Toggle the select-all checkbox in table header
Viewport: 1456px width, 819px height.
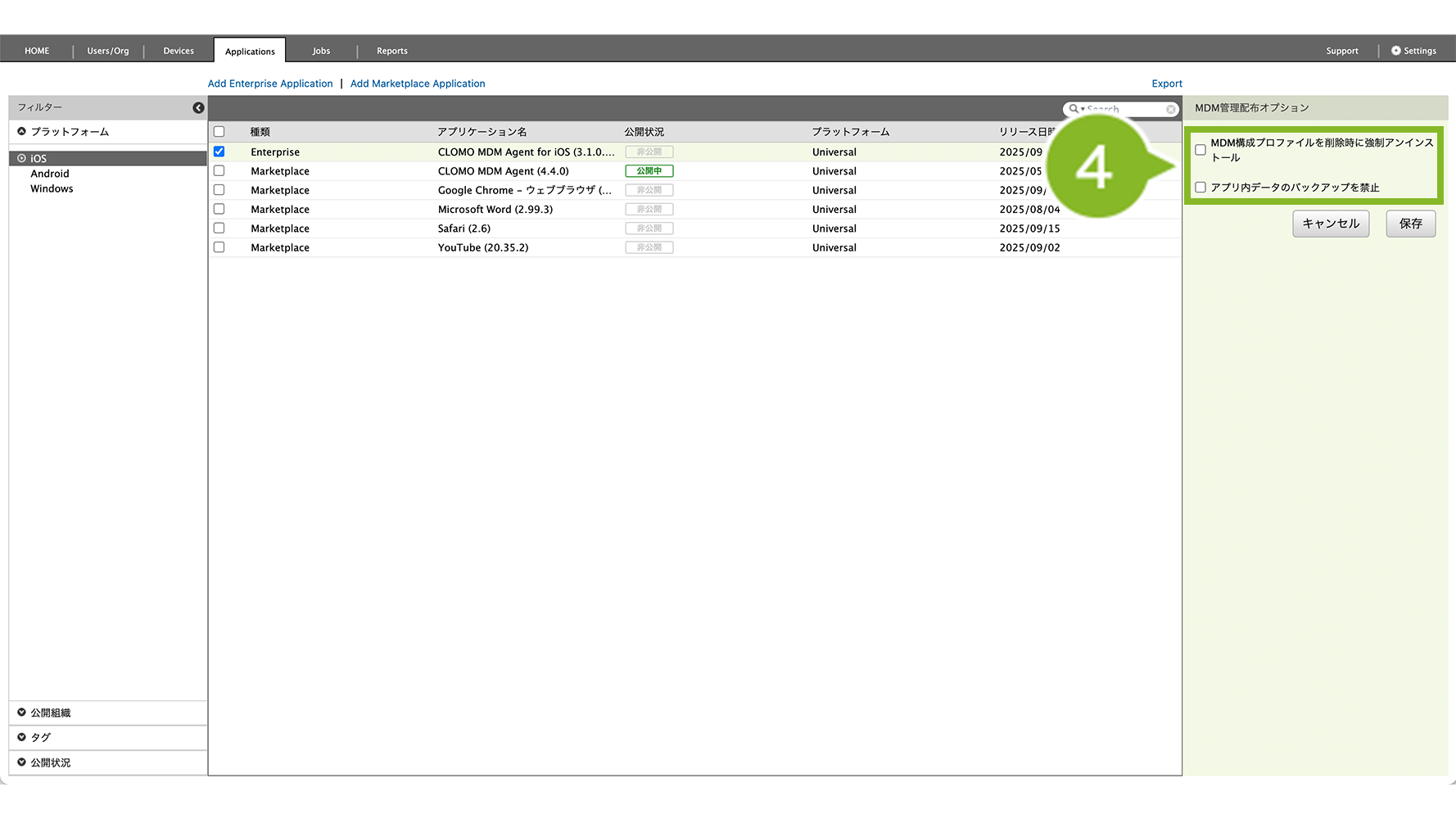(x=219, y=132)
